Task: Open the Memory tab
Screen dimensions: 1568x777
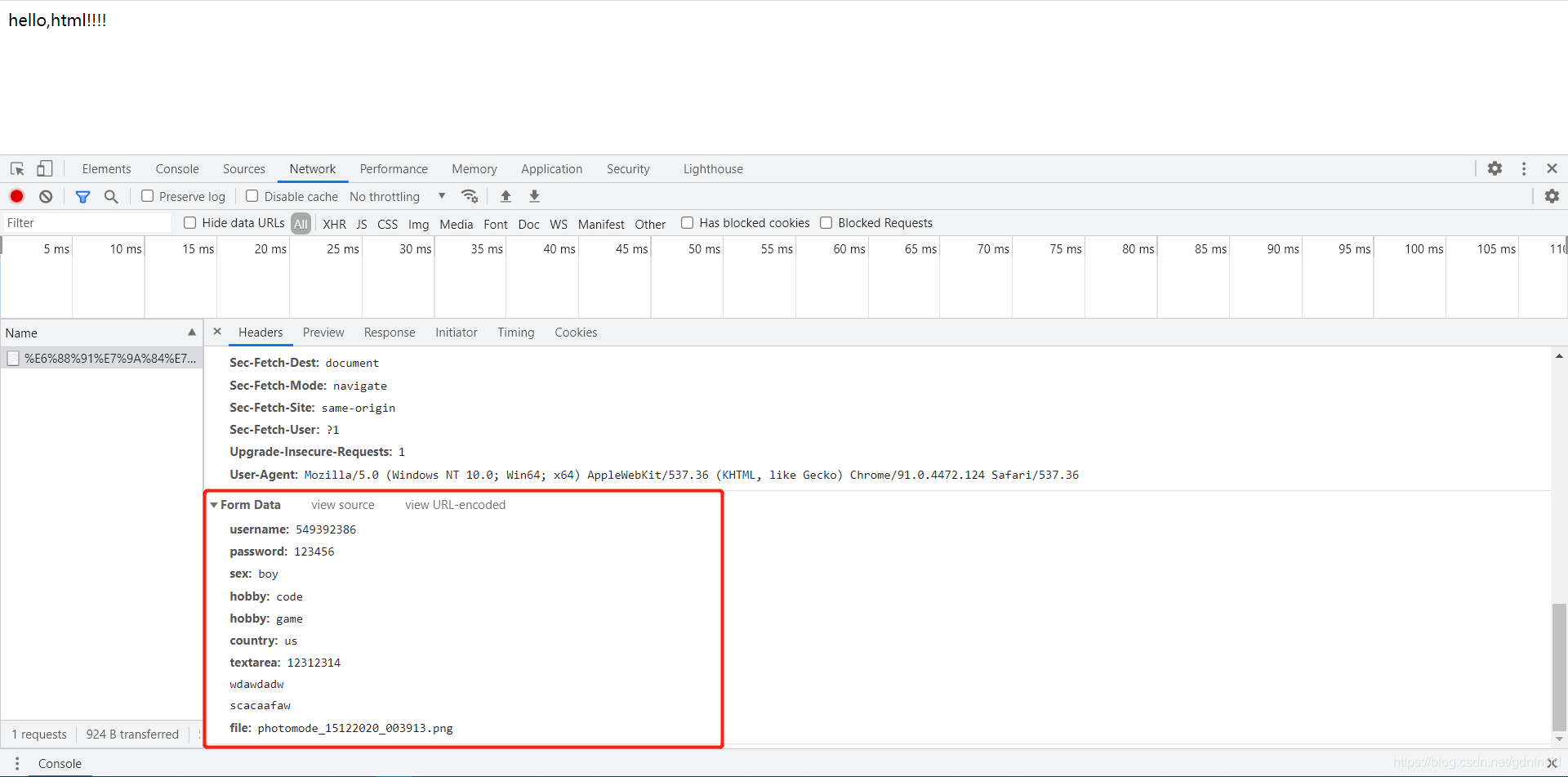Action: (x=474, y=169)
